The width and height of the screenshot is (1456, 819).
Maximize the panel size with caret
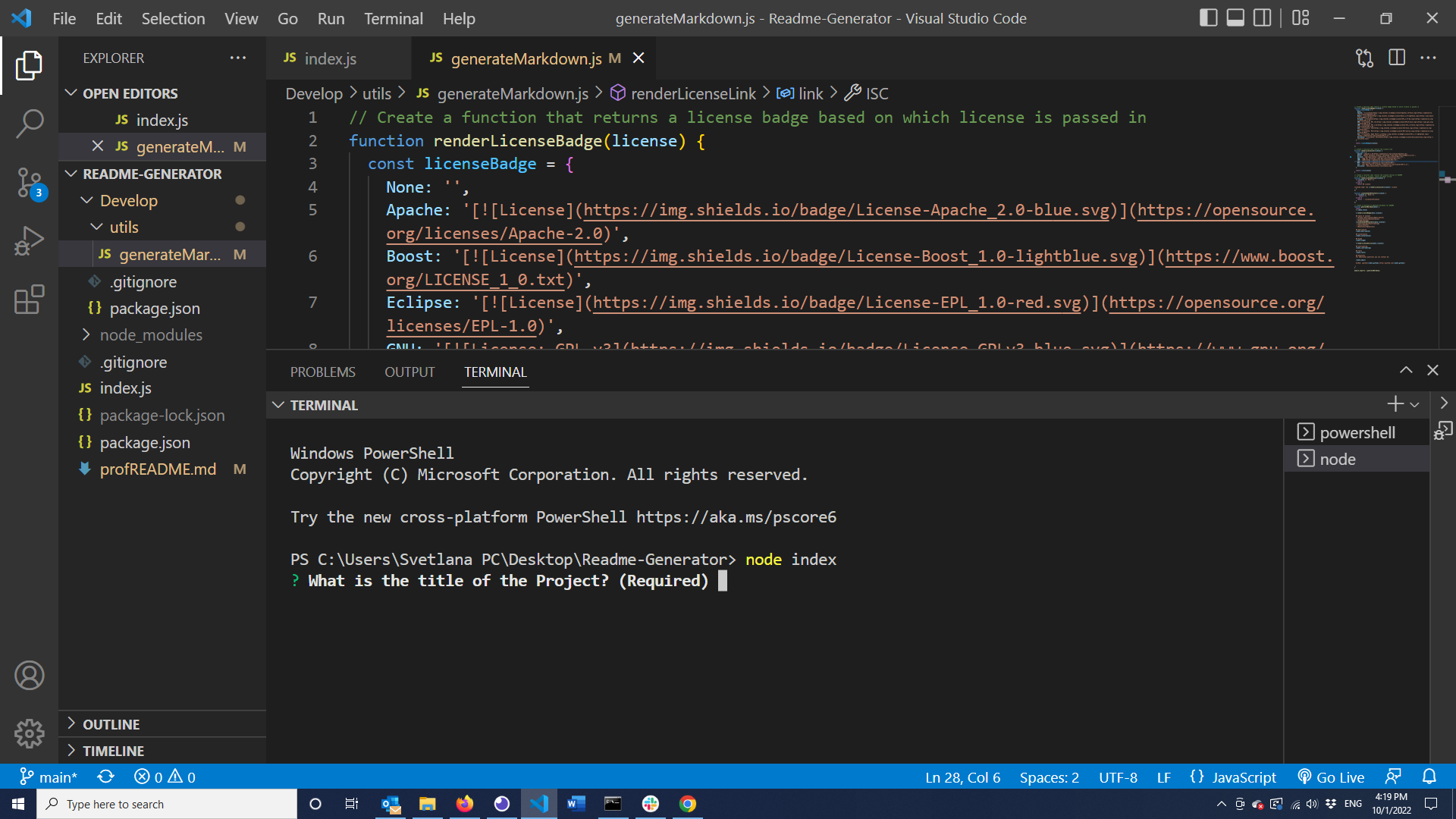tap(1406, 370)
